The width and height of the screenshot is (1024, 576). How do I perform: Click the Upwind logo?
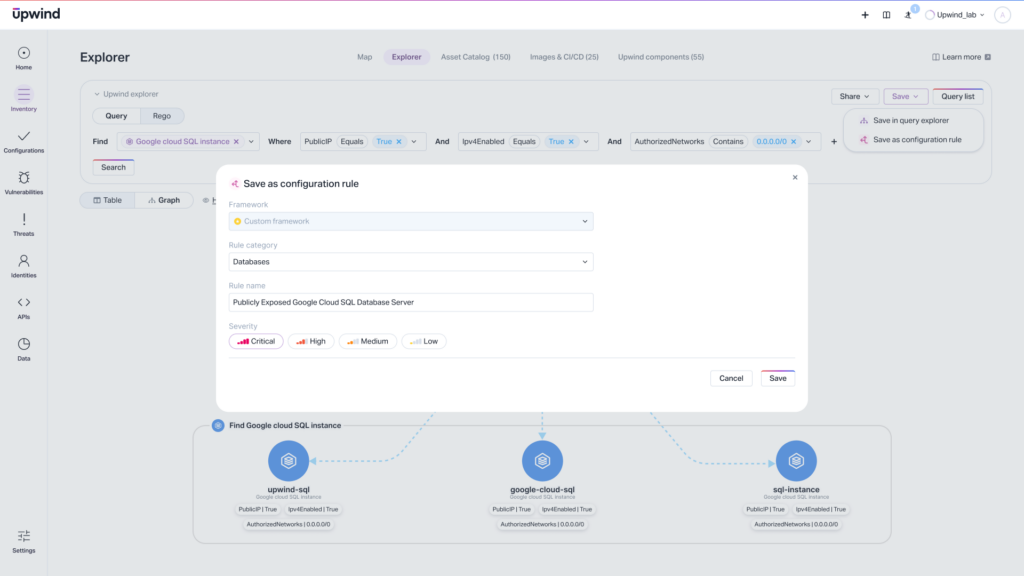point(36,14)
